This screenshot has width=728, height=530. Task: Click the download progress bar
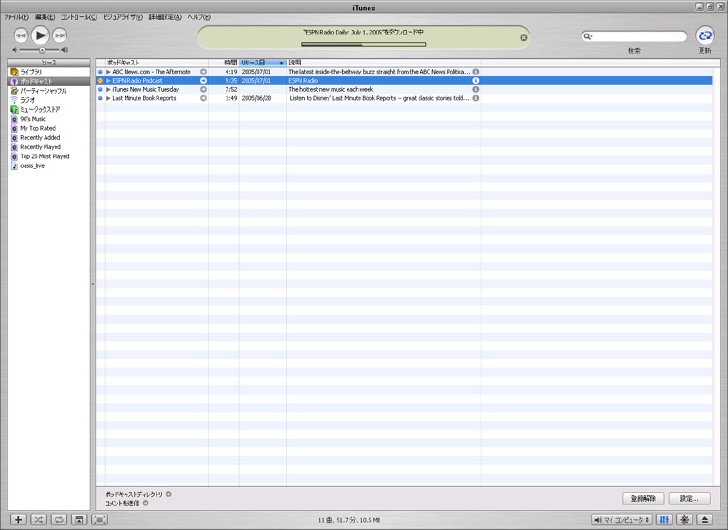click(363, 45)
